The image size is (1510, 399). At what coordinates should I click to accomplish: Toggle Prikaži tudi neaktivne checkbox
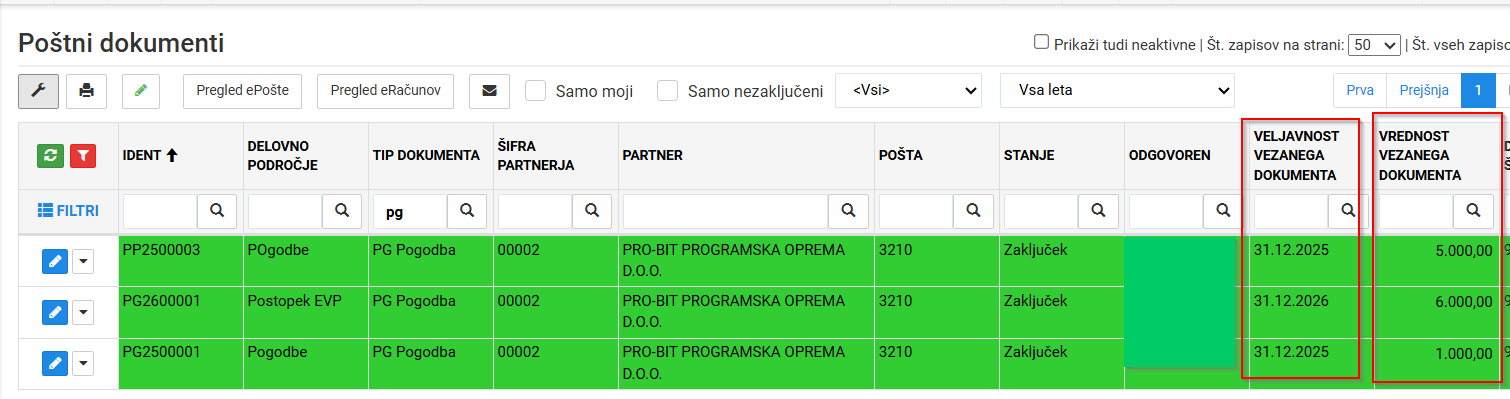tap(1041, 42)
